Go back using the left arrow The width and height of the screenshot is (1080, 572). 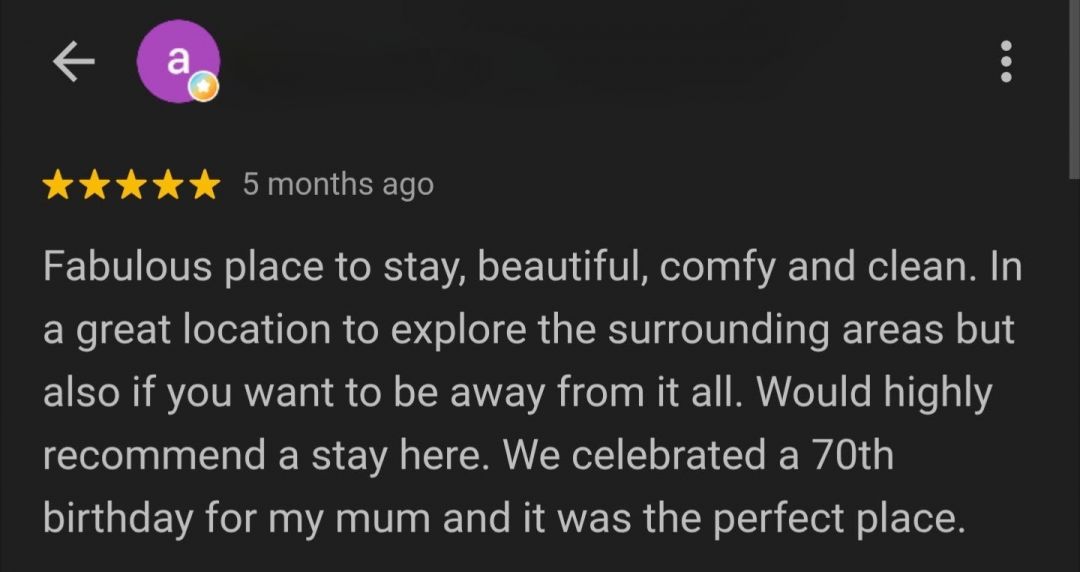(73, 61)
